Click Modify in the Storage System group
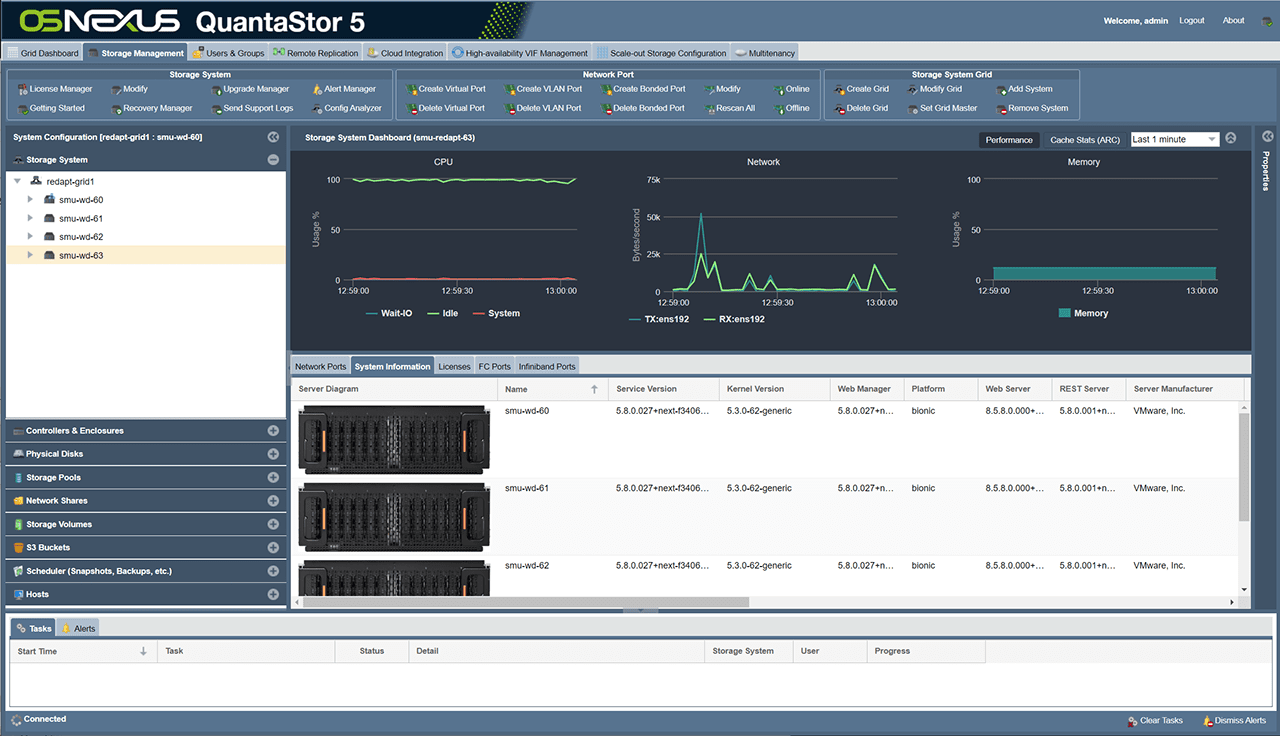The width and height of the screenshot is (1280, 736). click(x=130, y=89)
